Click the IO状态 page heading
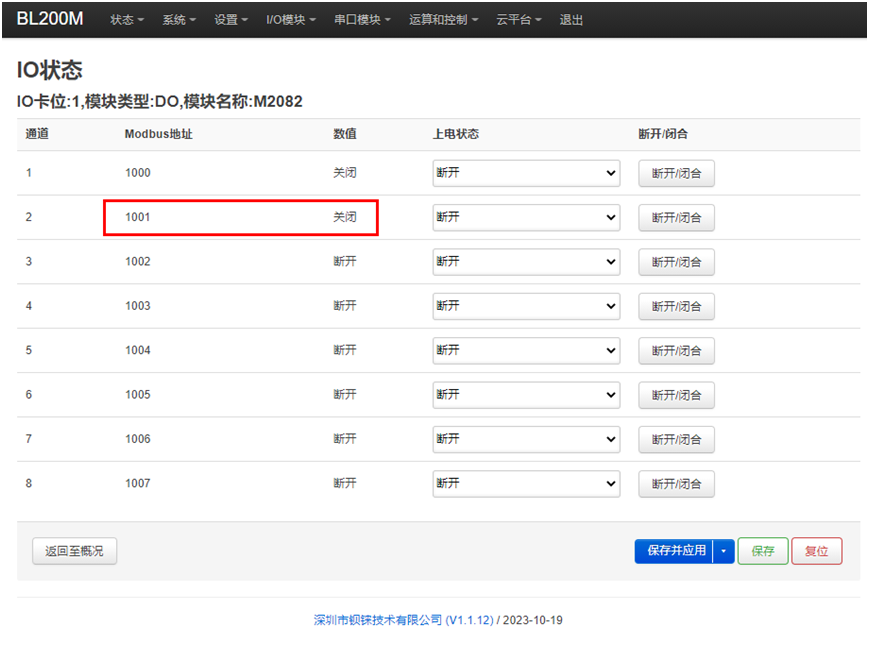869x646 pixels. pos(49,70)
